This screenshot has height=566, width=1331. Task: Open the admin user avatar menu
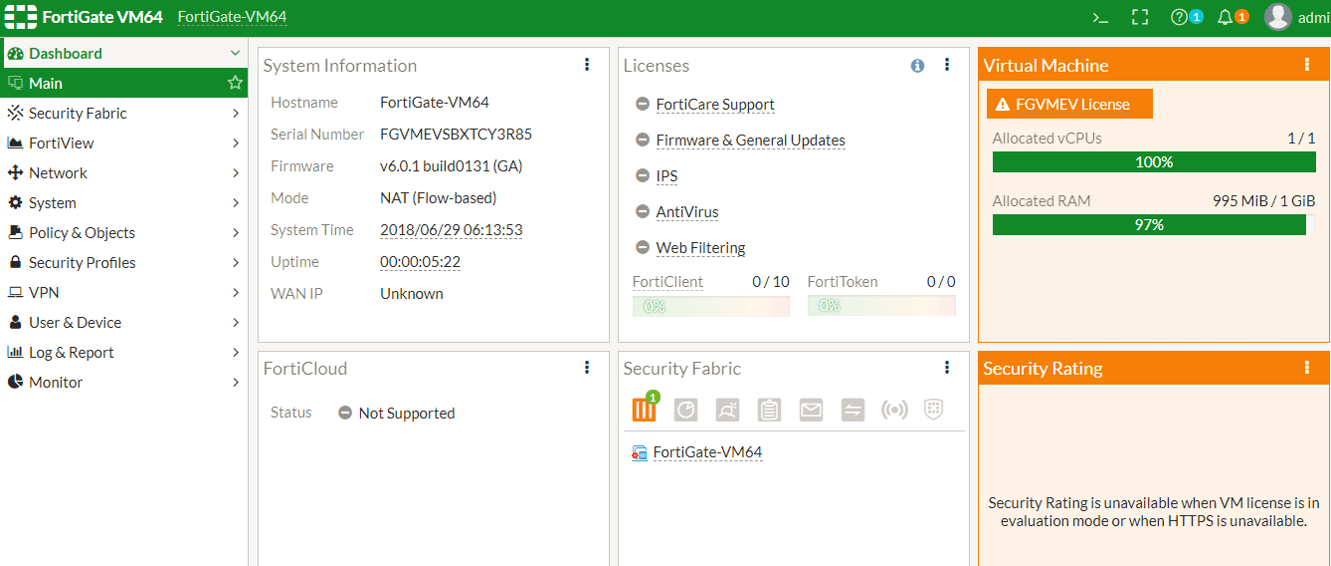(1277, 17)
